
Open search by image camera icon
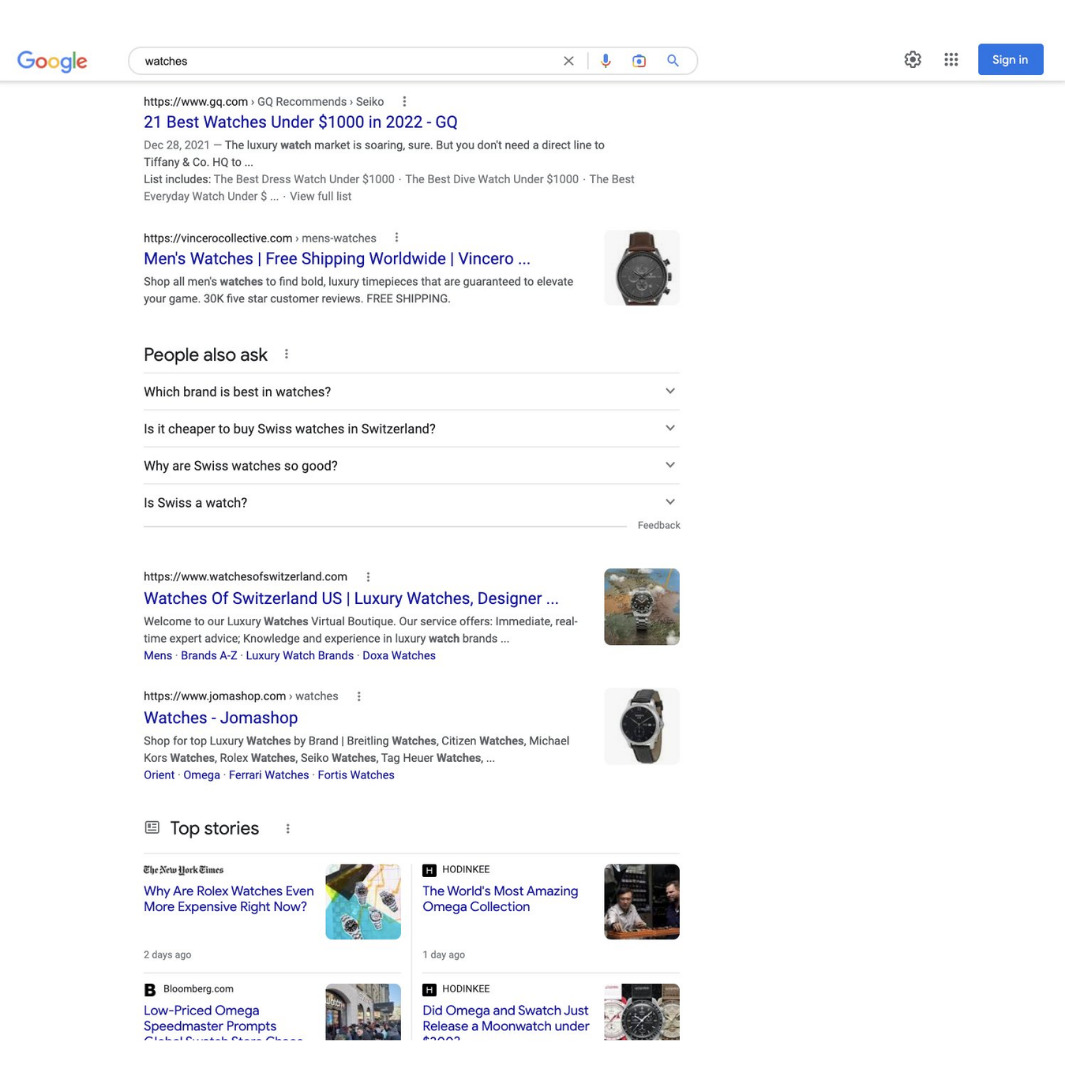(x=639, y=61)
